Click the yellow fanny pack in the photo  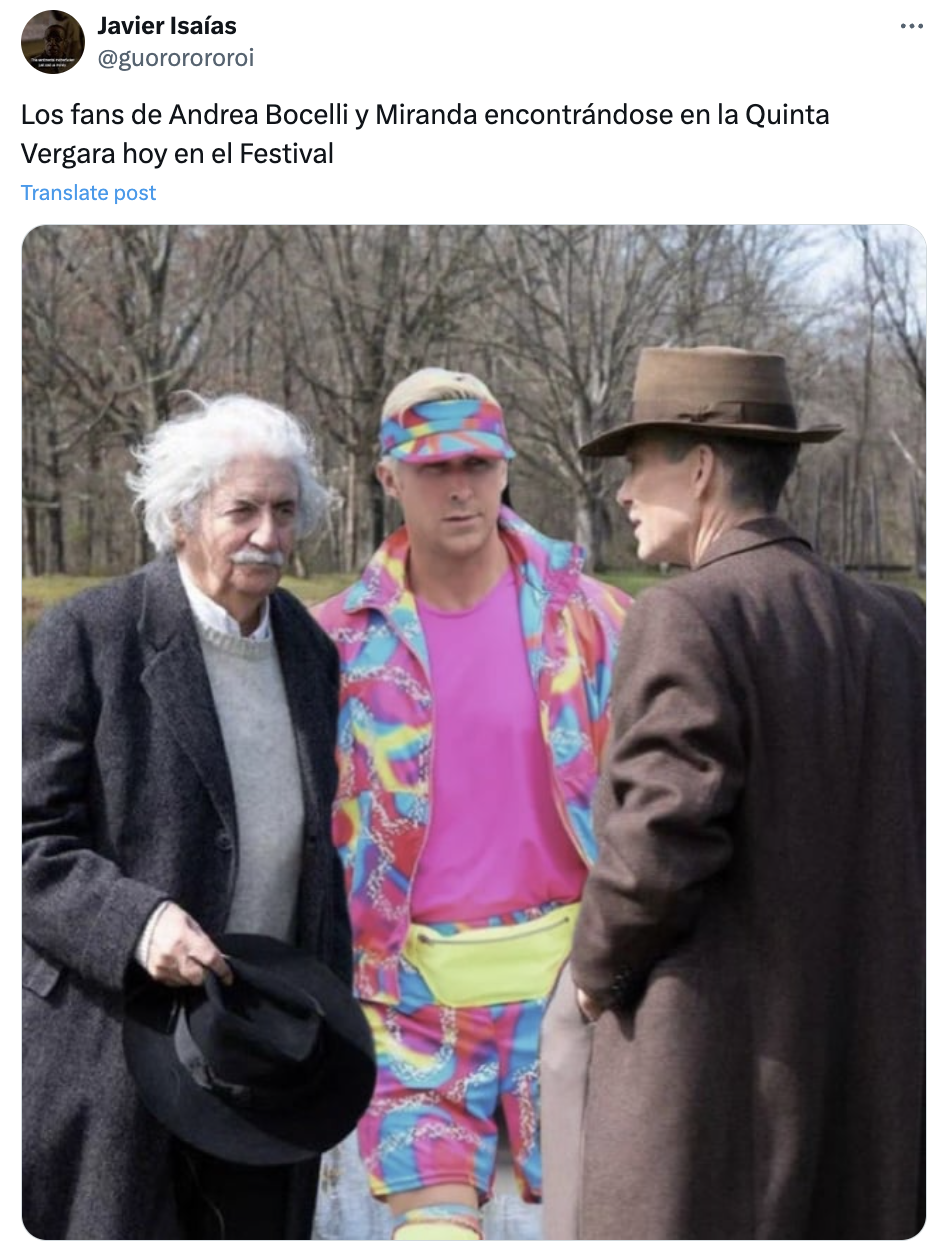pyautogui.click(x=490, y=960)
